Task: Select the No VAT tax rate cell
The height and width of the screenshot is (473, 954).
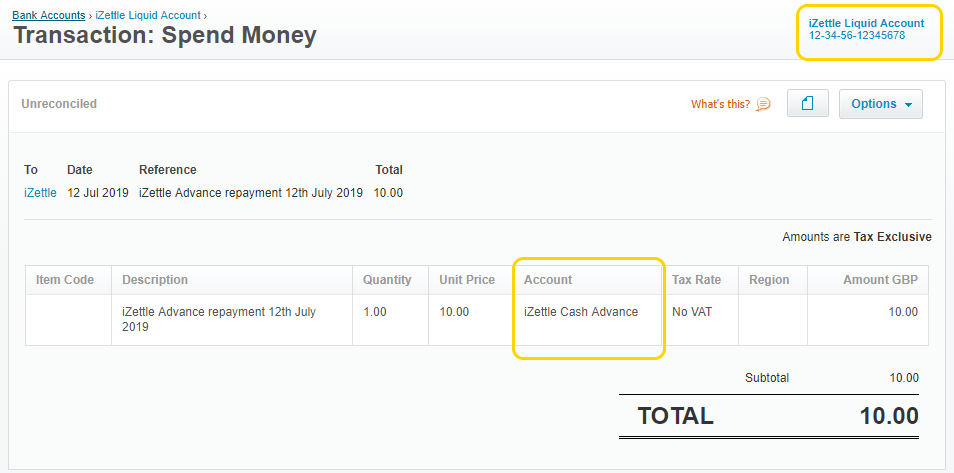Action: point(691,312)
